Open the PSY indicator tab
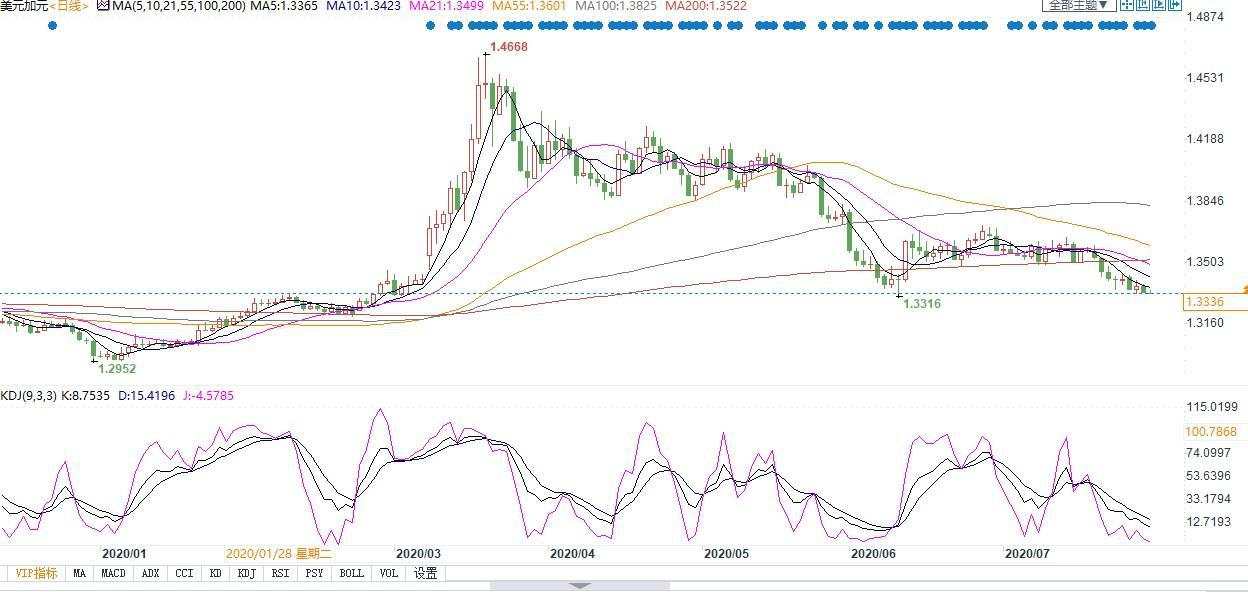1248x592 pixels. [x=315, y=573]
